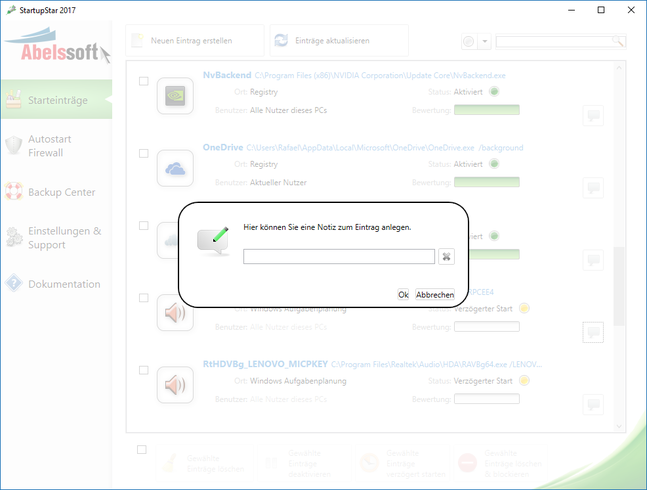Screen dimensions: 647x490
Task: Click the refresh arrows icon
Action: 281,40
